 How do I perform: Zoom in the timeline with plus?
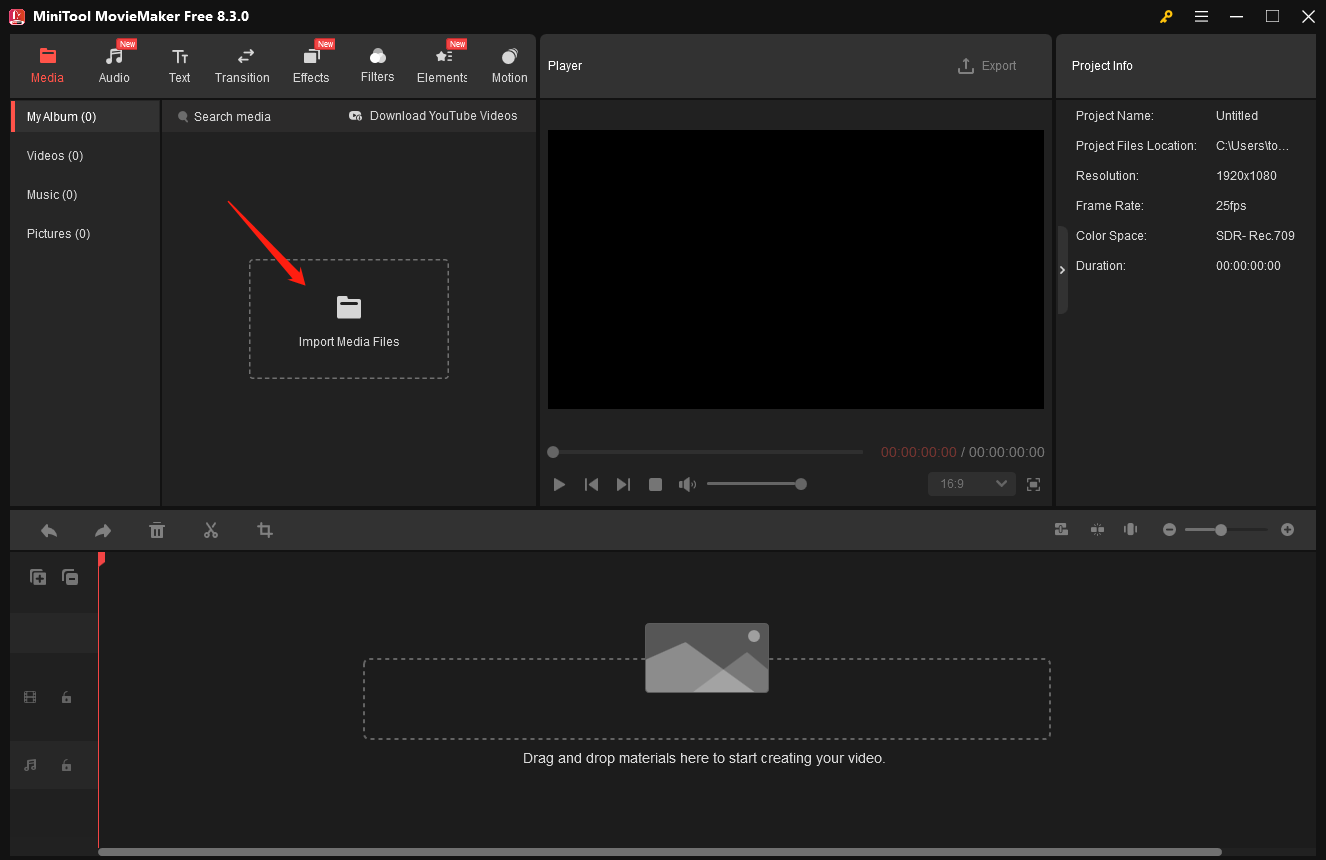[1287, 530]
